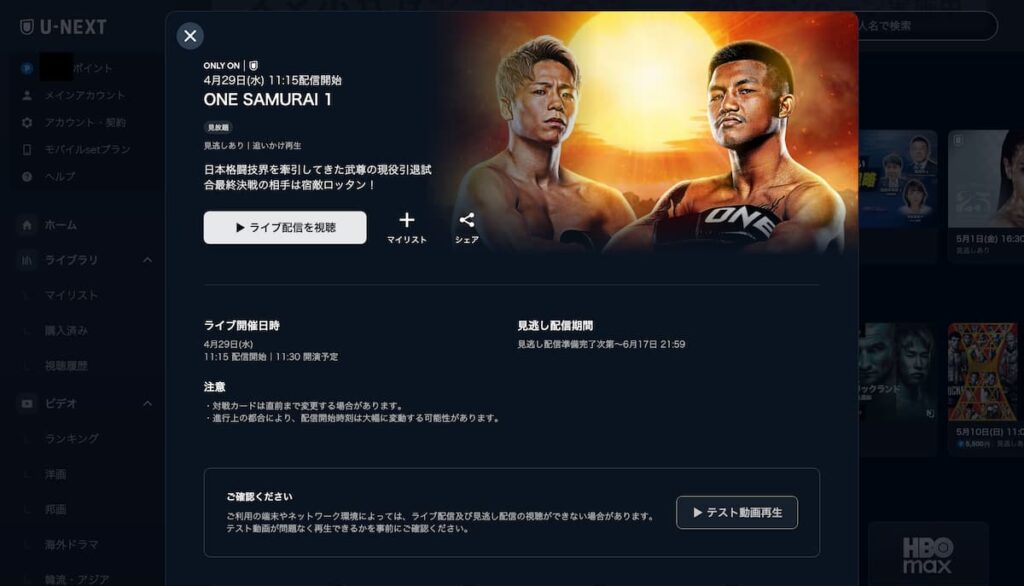The image size is (1024, 586).
Task: Play the テスト動画再生 test video
Action: click(x=737, y=513)
